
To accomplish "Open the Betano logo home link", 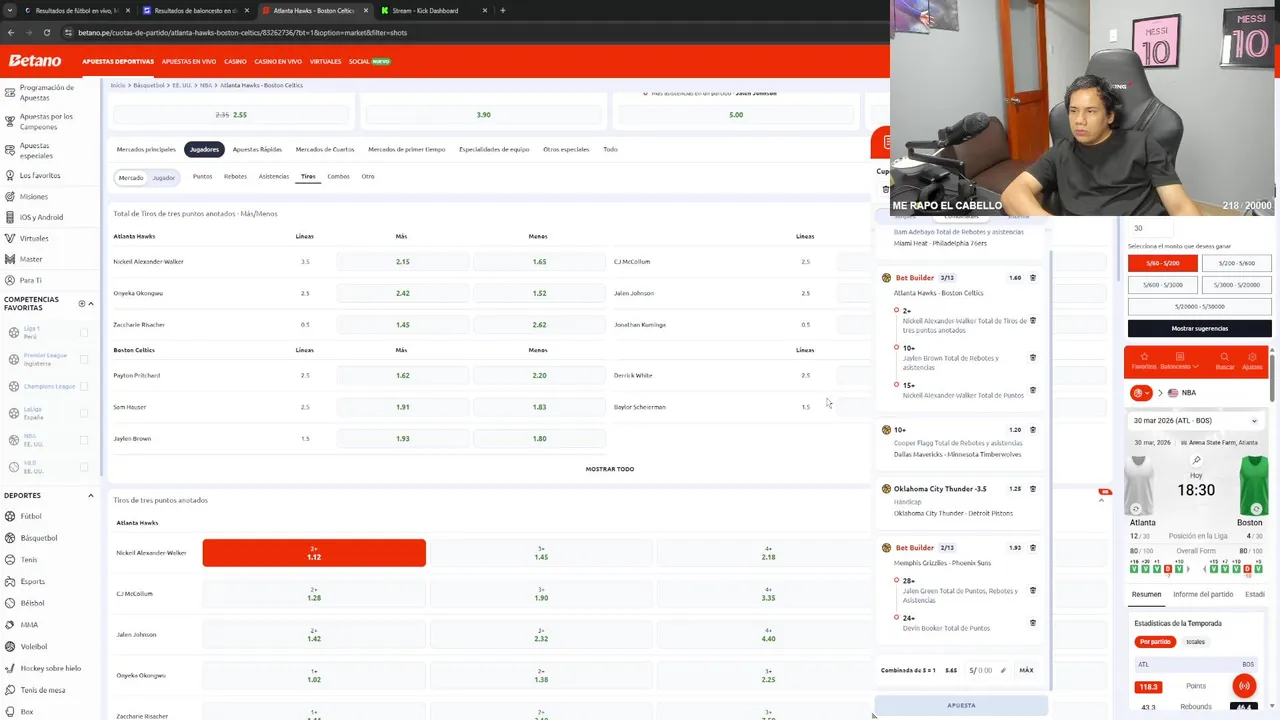I will click(35, 61).
